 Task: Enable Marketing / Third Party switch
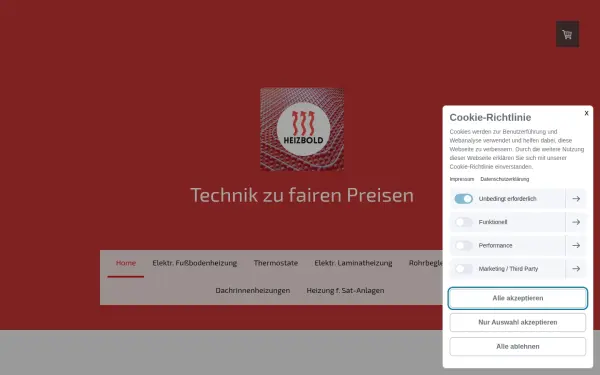pos(463,269)
